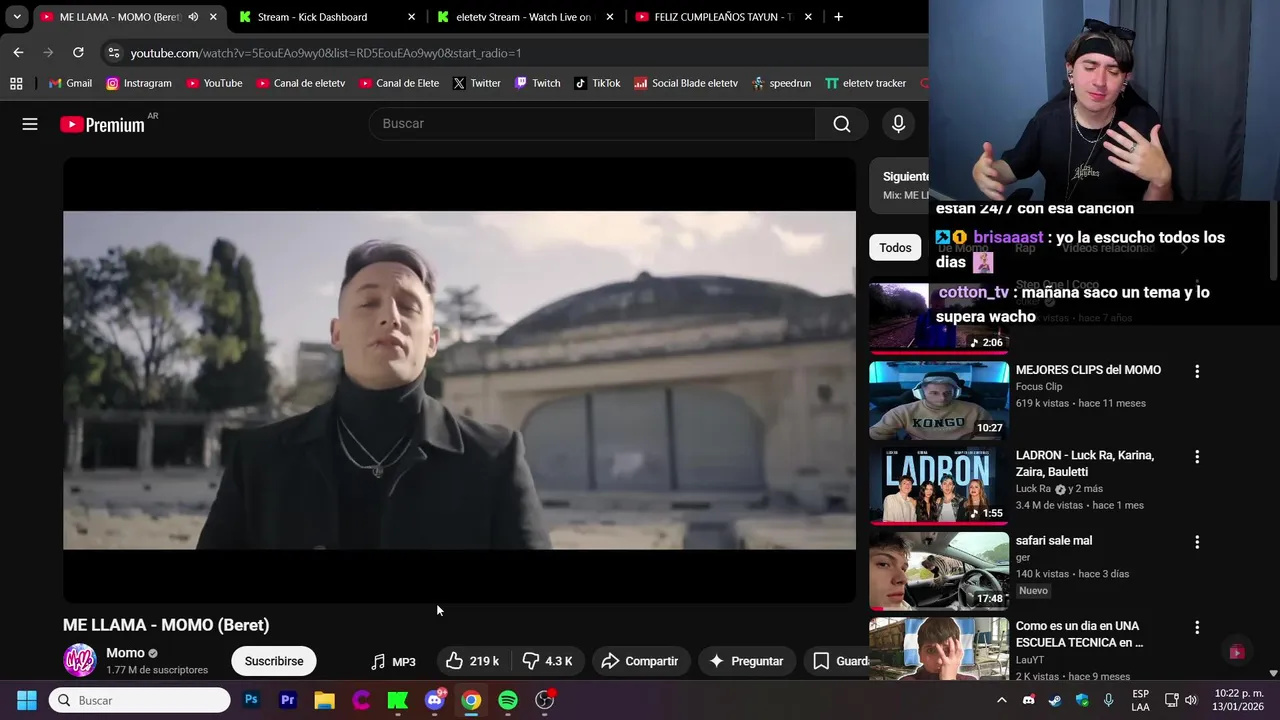Open the eletetv tracker bookmark

865,83
